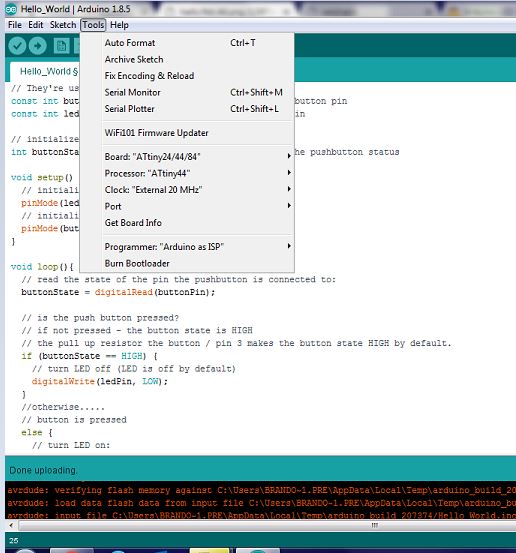Expand the Port submenu
Image resolution: width=516 pixels, height=553 pixels.
[x=187, y=206]
